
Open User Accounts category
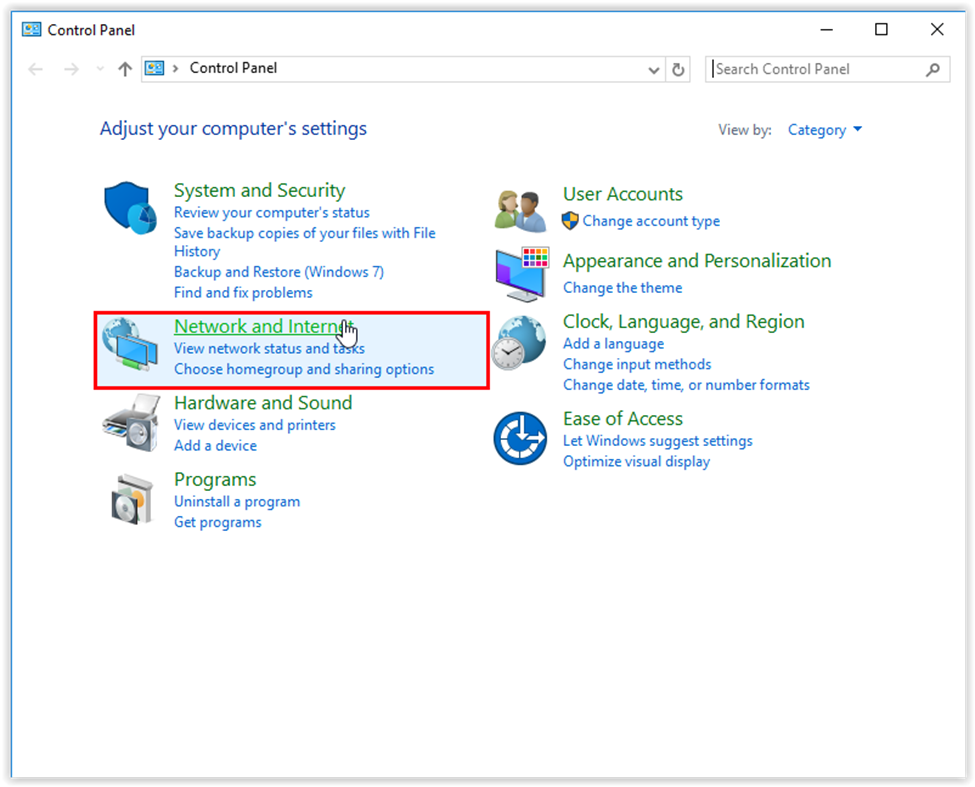coord(623,194)
